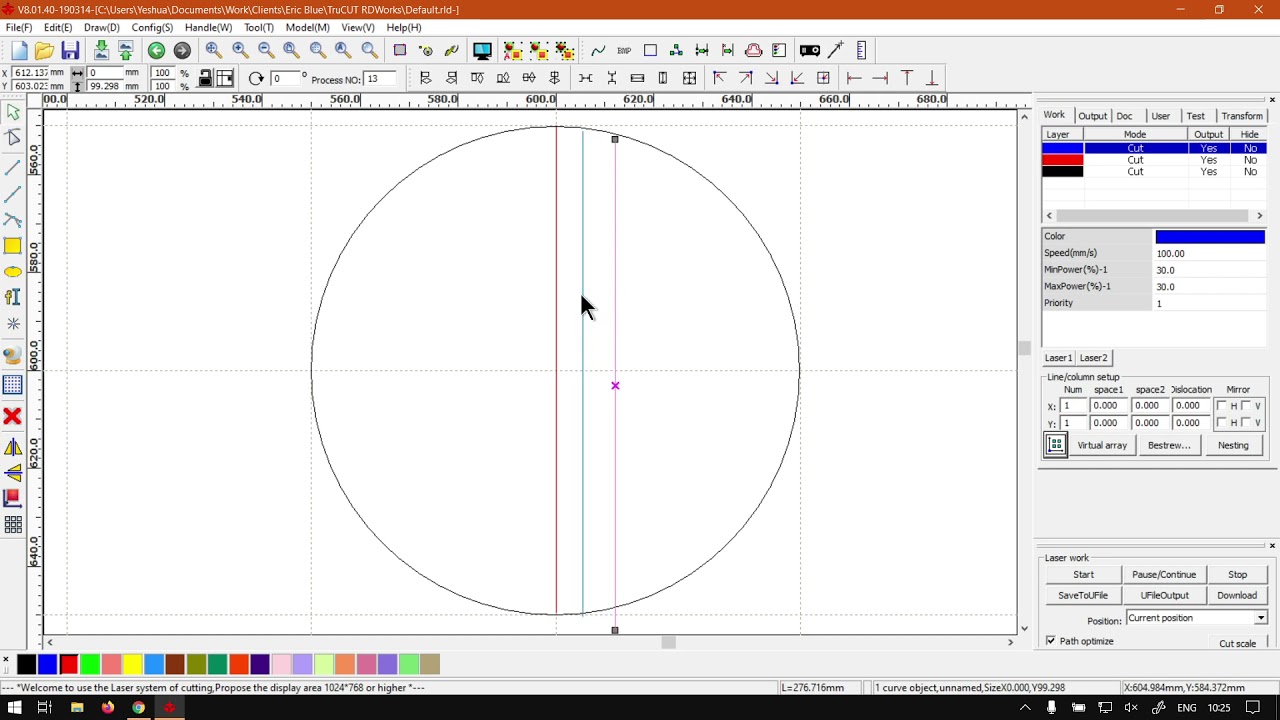Open the Draw menu

pos(102,28)
